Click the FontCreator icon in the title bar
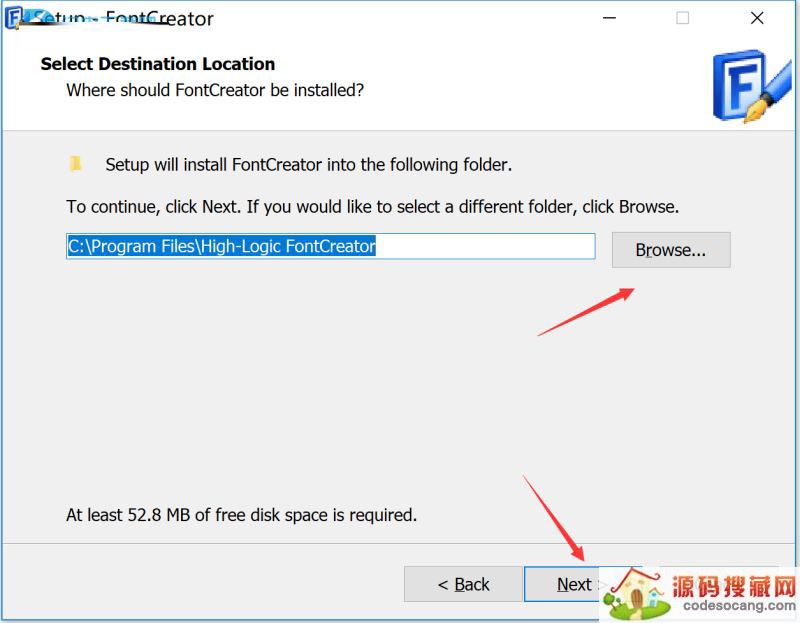This screenshot has height=623, width=800. click(x=15, y=17)
